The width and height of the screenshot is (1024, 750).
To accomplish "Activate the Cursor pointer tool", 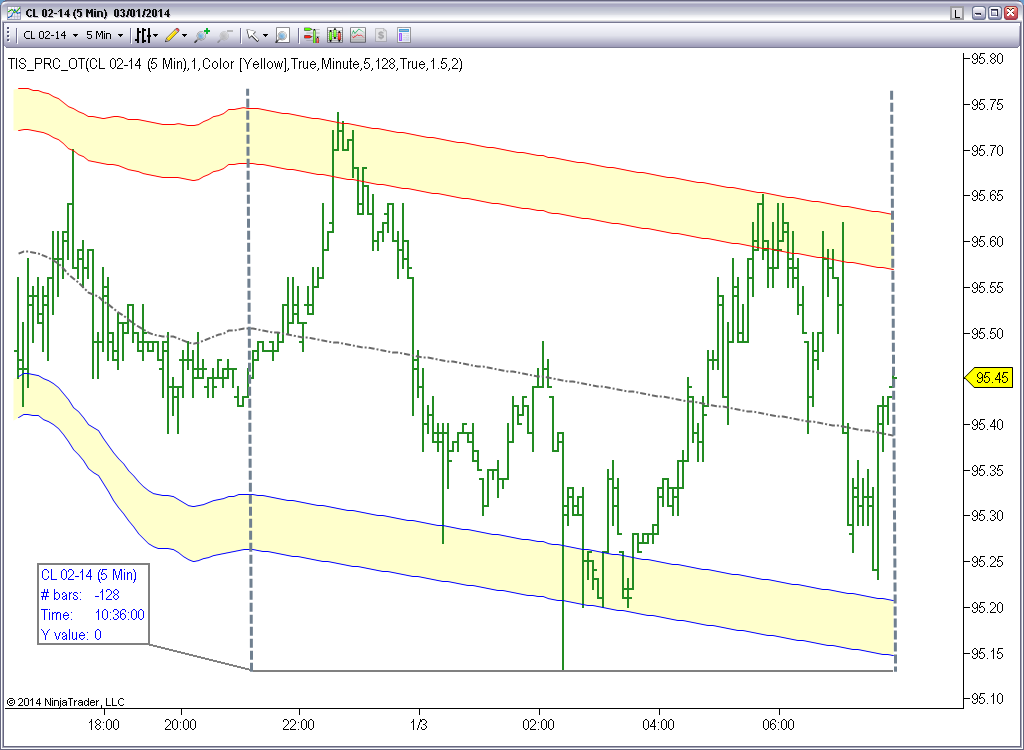I will coord(252,35).
